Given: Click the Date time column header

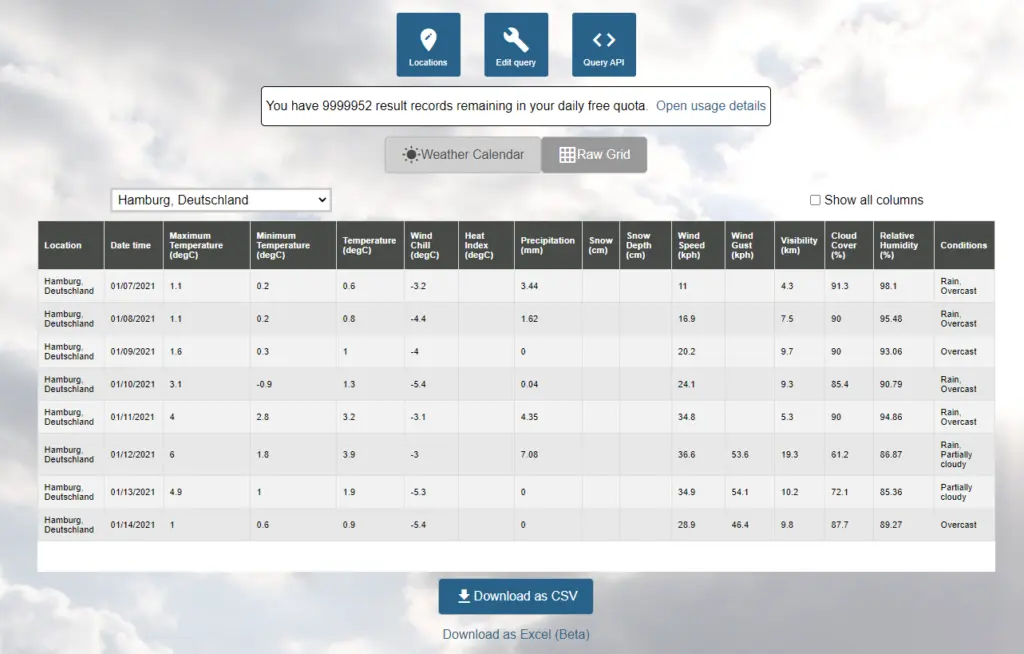Looking at the screenshot, I should click(131, 245).
